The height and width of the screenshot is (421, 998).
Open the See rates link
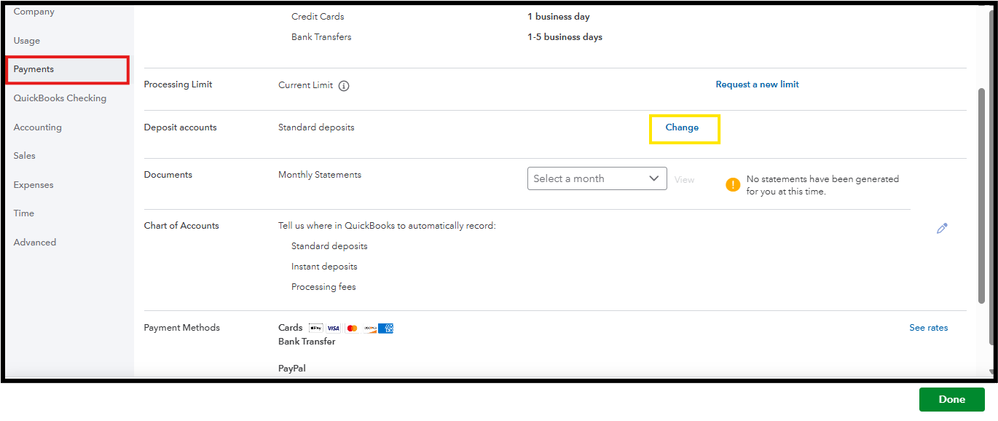tap(928, 328)
